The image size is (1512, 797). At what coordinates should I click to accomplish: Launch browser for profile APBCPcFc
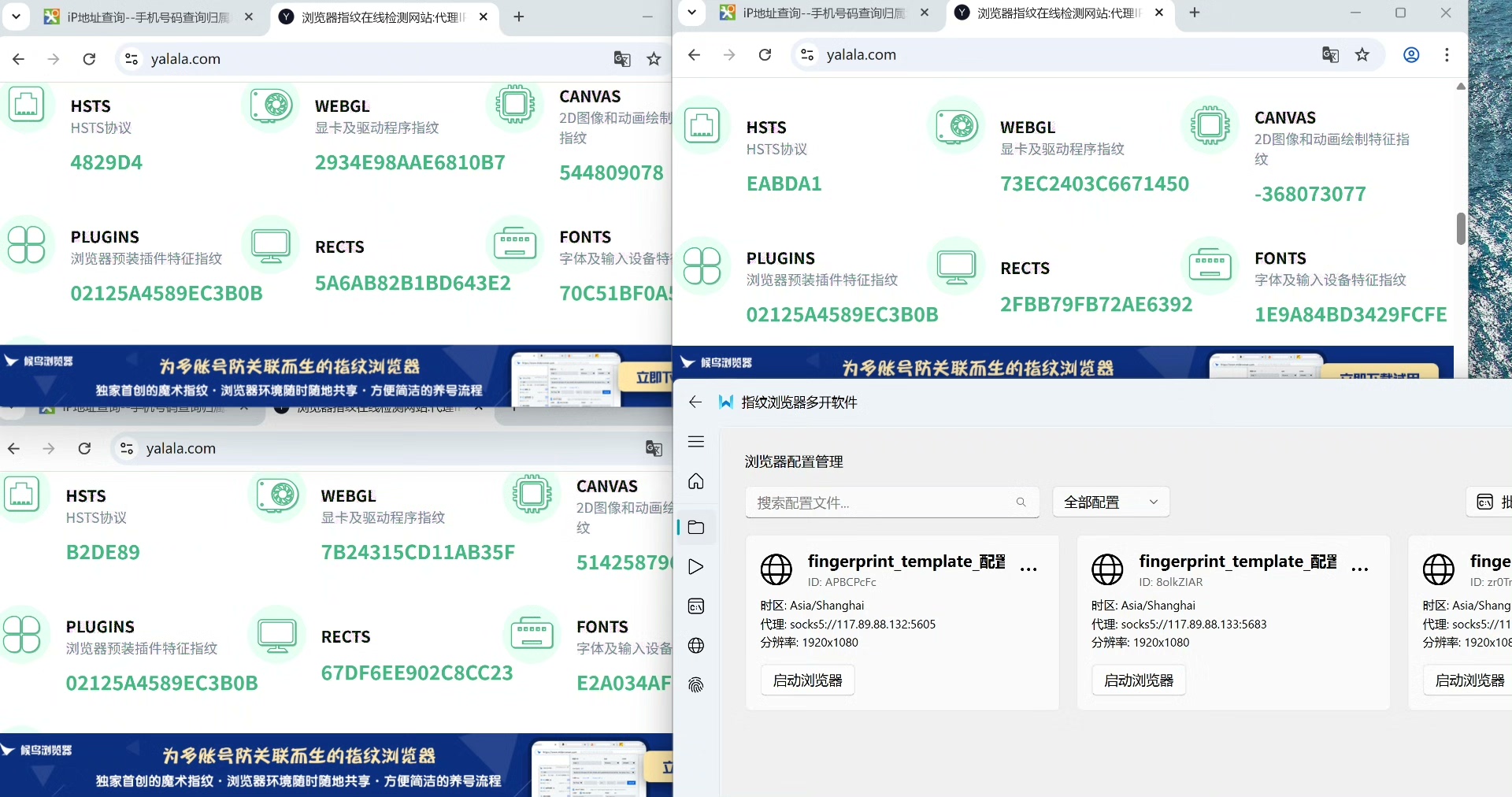tap(807, 680)
